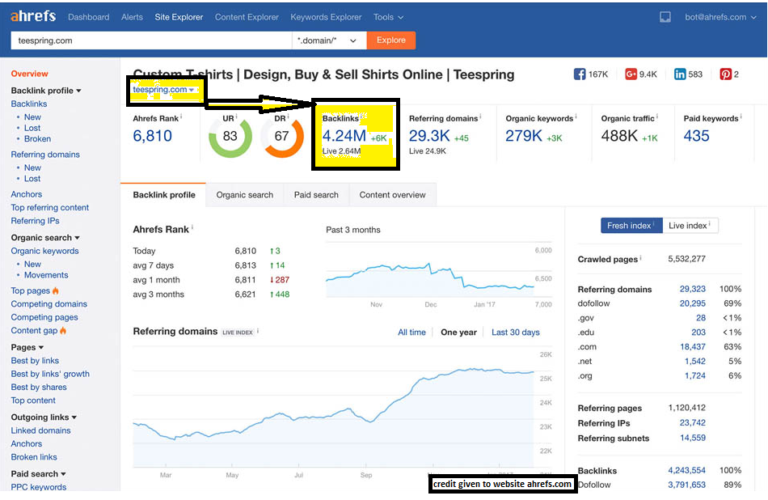
Task: Open Top referring content link
Action: tap(50, 208)
